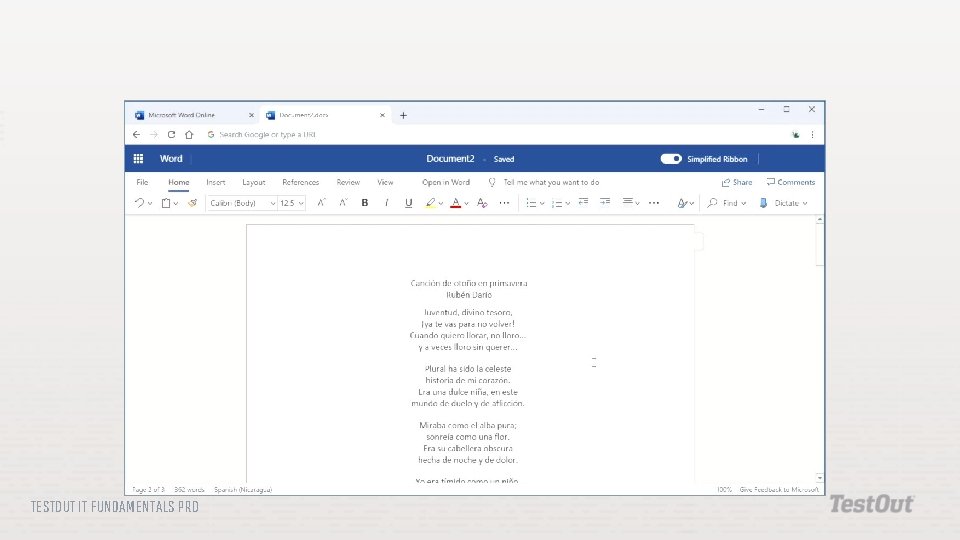960x540 pixels.
Task: Click the Shrink Font icon
Action: [343, 203]
